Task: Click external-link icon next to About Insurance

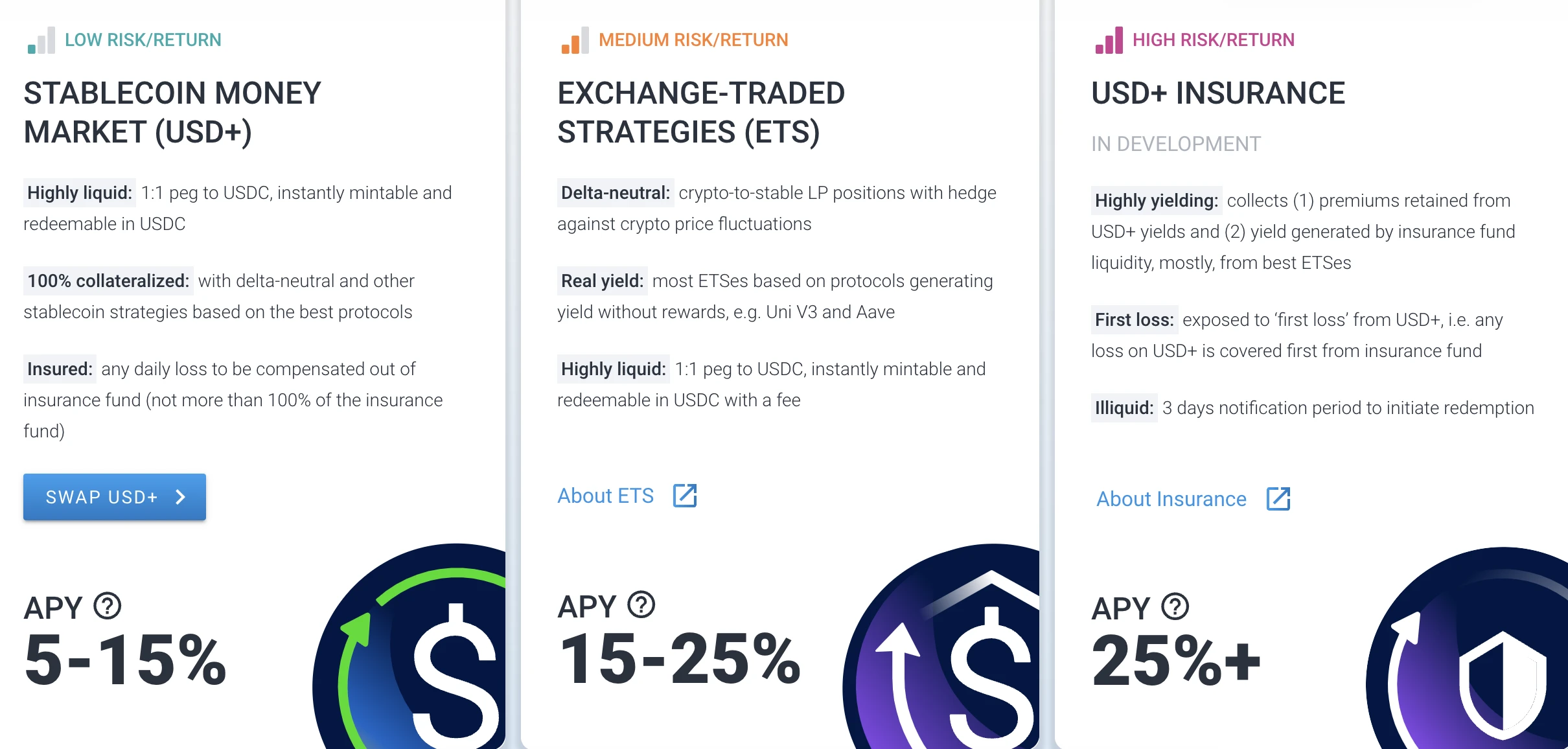Action: click(x=1278, y=499)
